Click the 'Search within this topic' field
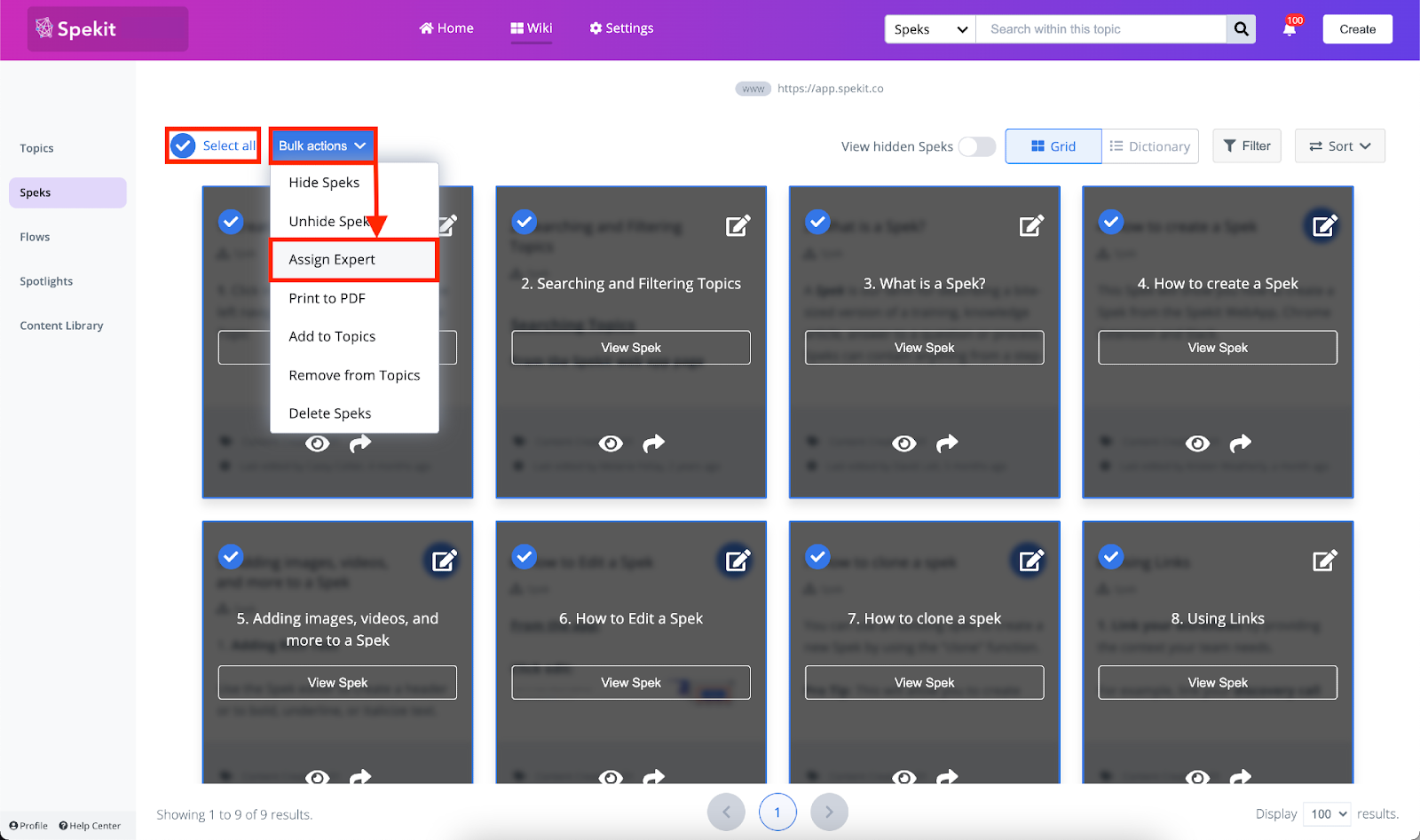 pyautogui.click(x=1101, y=29)
